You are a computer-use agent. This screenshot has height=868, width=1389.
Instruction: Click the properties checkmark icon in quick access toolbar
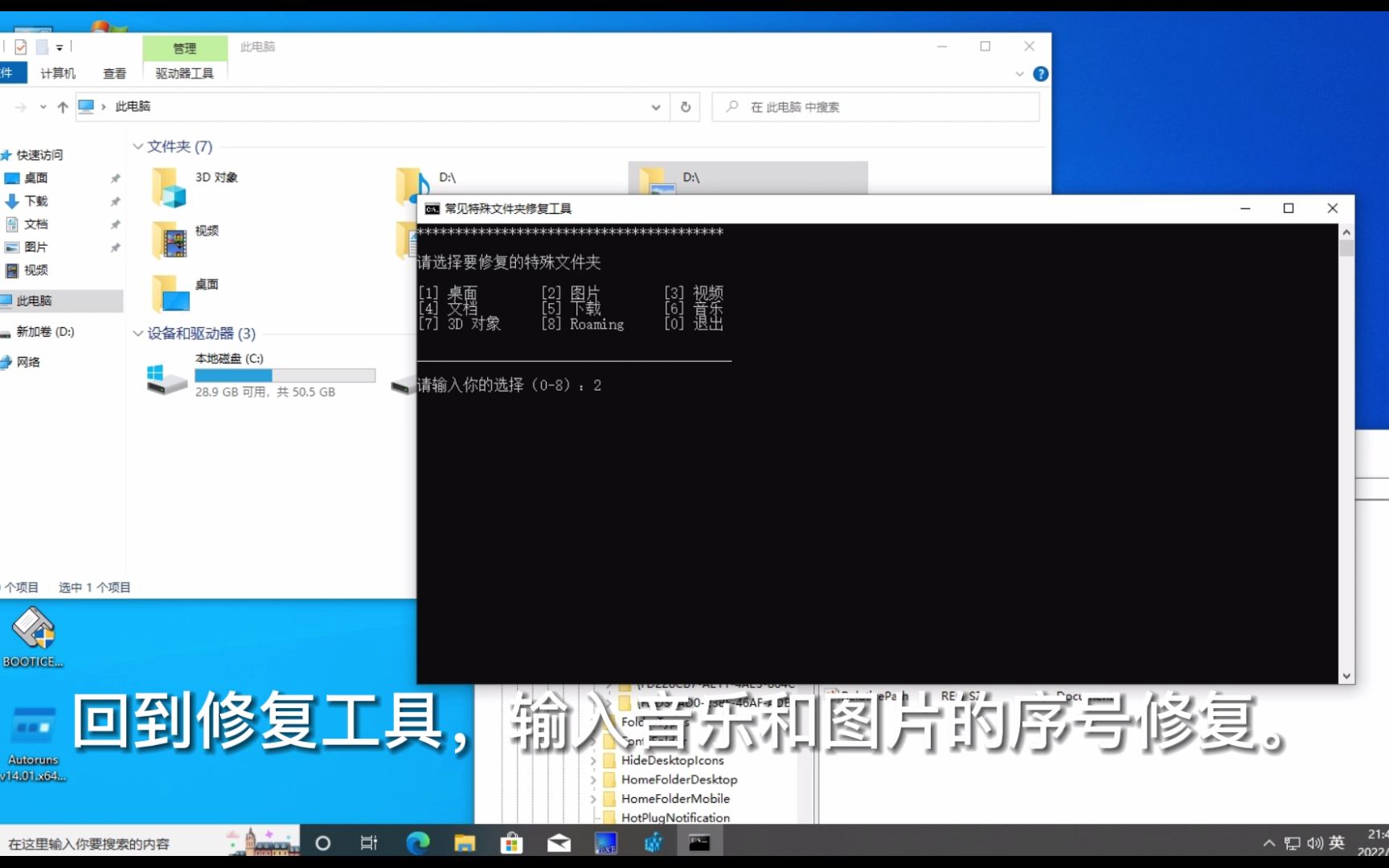[x=21, y=47]
